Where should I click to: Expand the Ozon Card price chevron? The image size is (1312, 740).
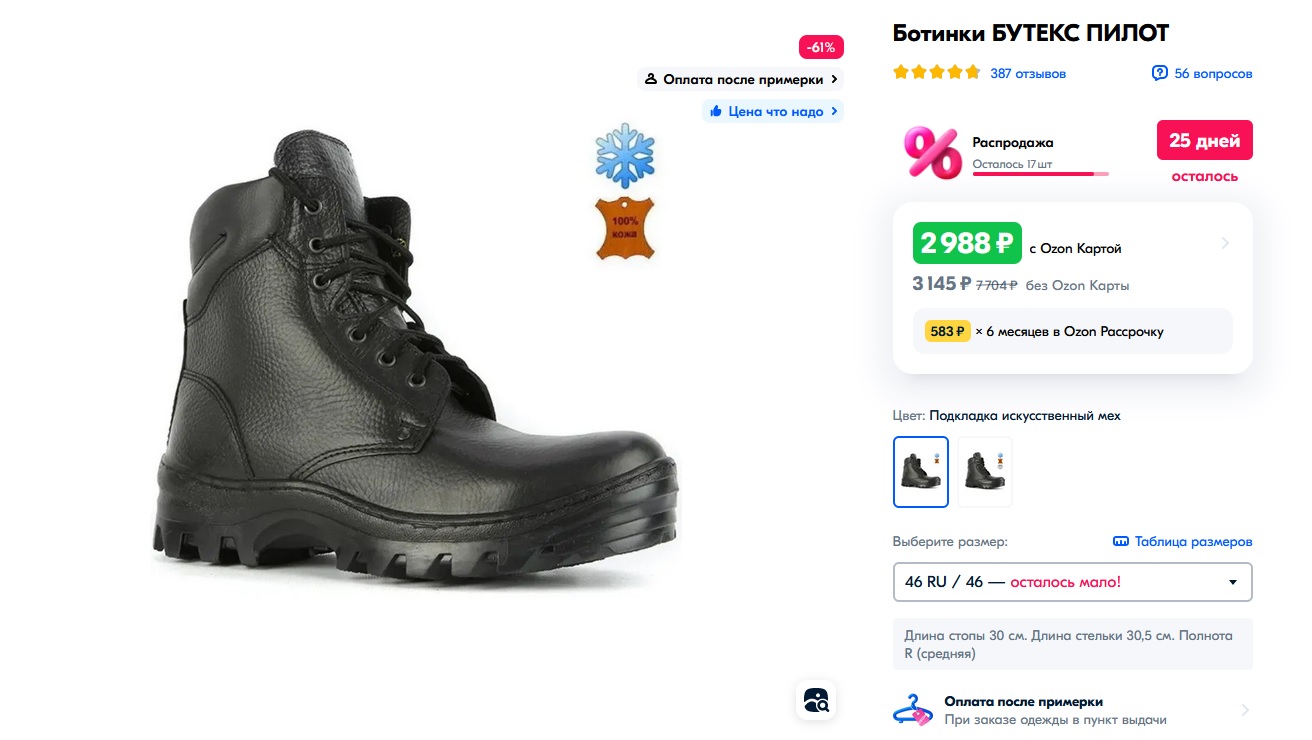click(1226, 243)
